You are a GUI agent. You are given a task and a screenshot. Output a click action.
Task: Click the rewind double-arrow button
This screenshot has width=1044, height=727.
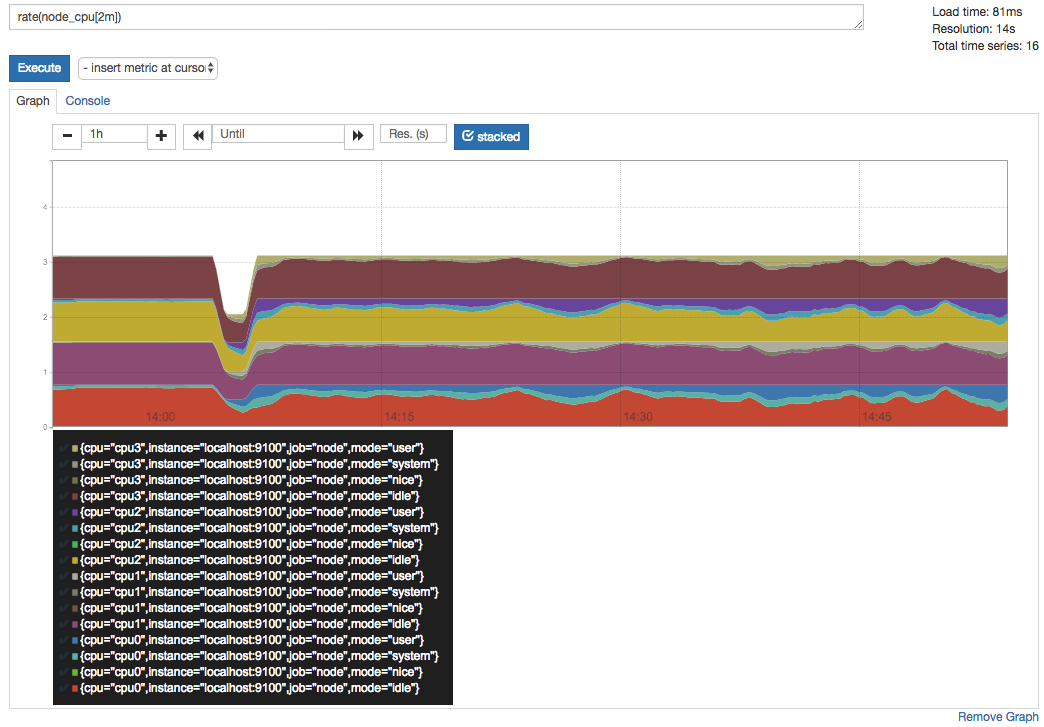(198, 136)
